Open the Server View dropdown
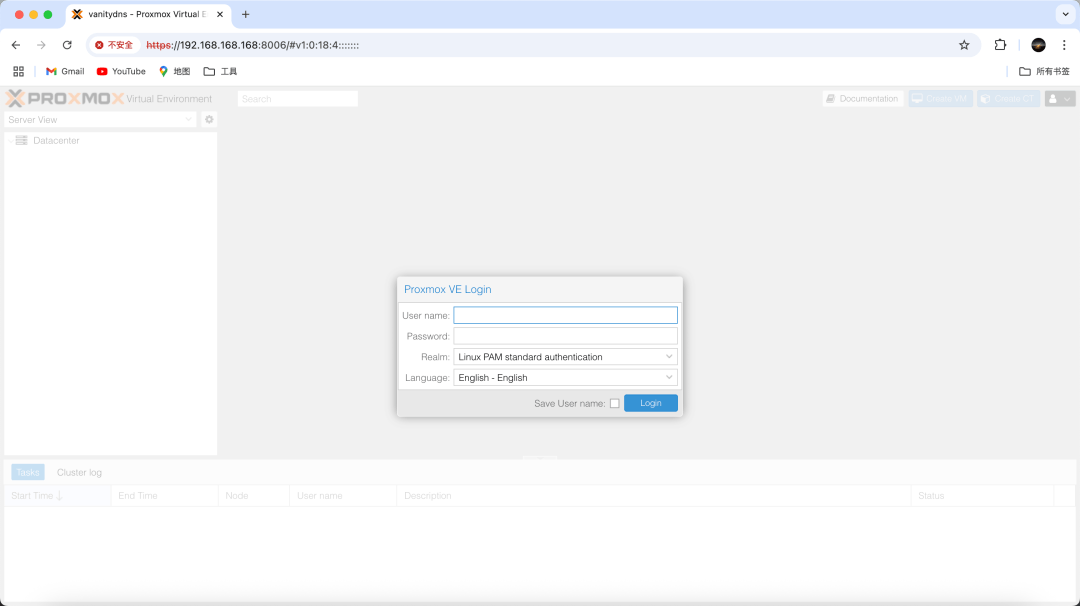The image size is (1080, 606). (x=101, y=119)
